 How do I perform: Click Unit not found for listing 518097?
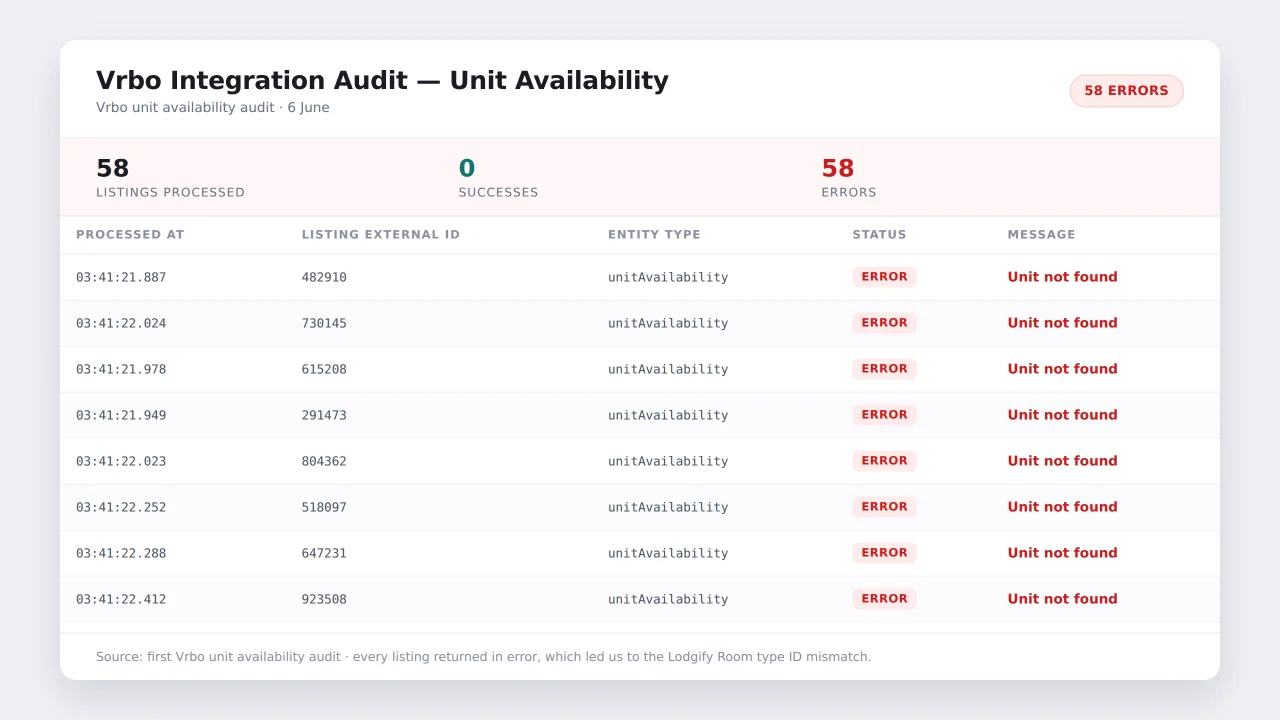(x=1062, y=507)
